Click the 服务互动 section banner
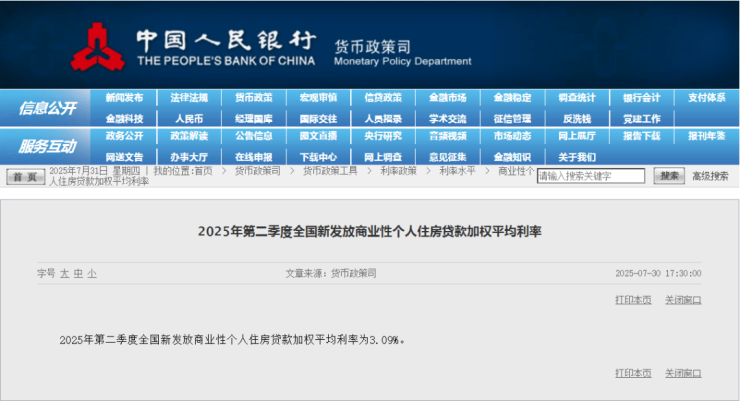Screen dimensions: 740x401 (47, 146)
